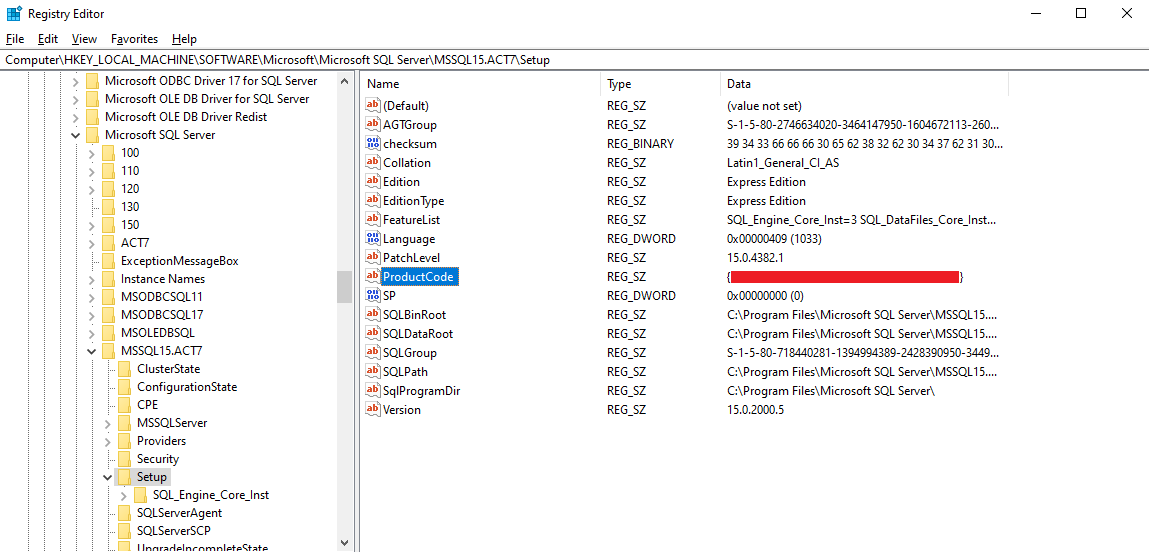The image size is (1149, 552).
Task: Click the ProductCode value icon
Action: click(373, 276)
